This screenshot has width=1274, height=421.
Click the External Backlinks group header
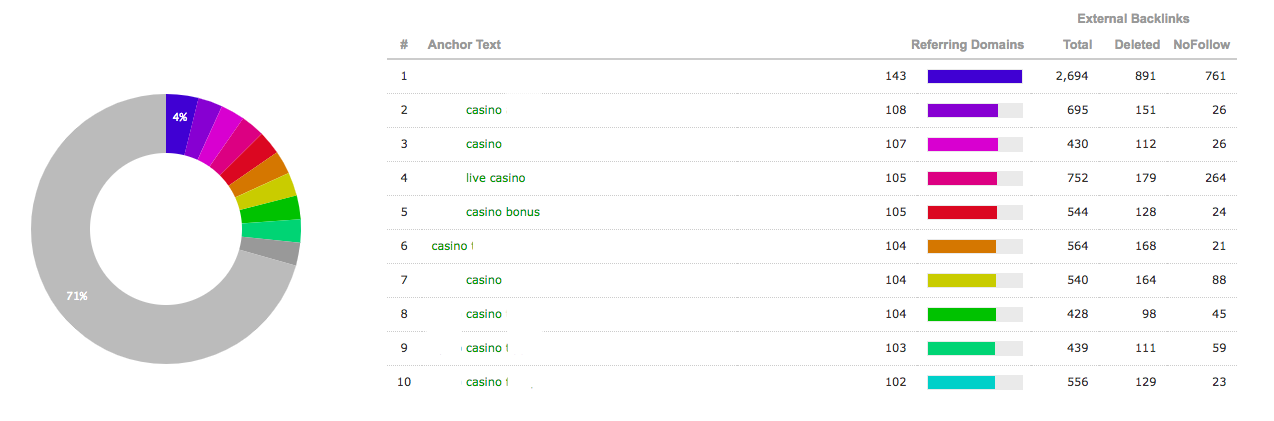click(x=1133, y=19)
